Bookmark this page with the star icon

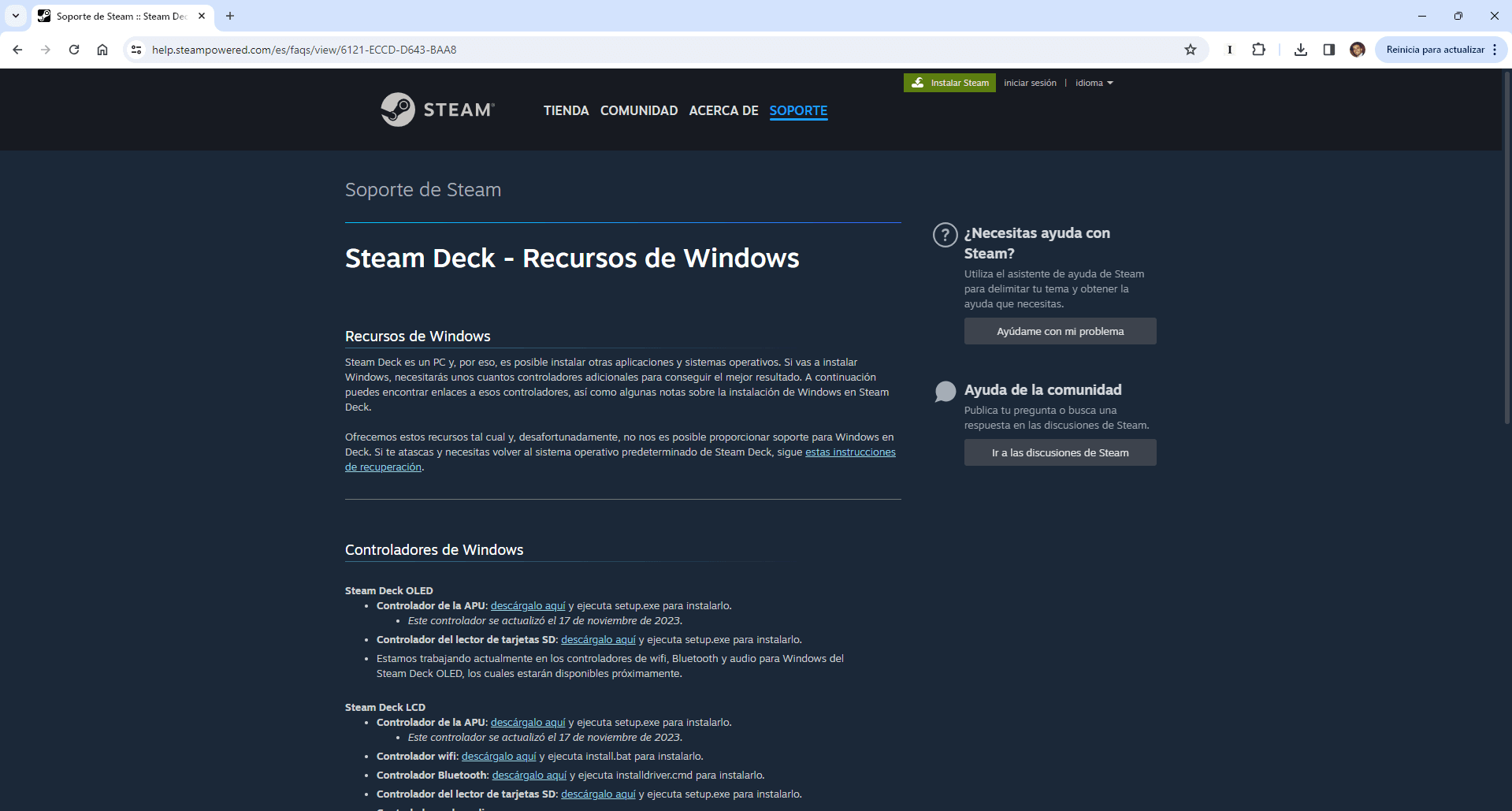click(1191, 50)
